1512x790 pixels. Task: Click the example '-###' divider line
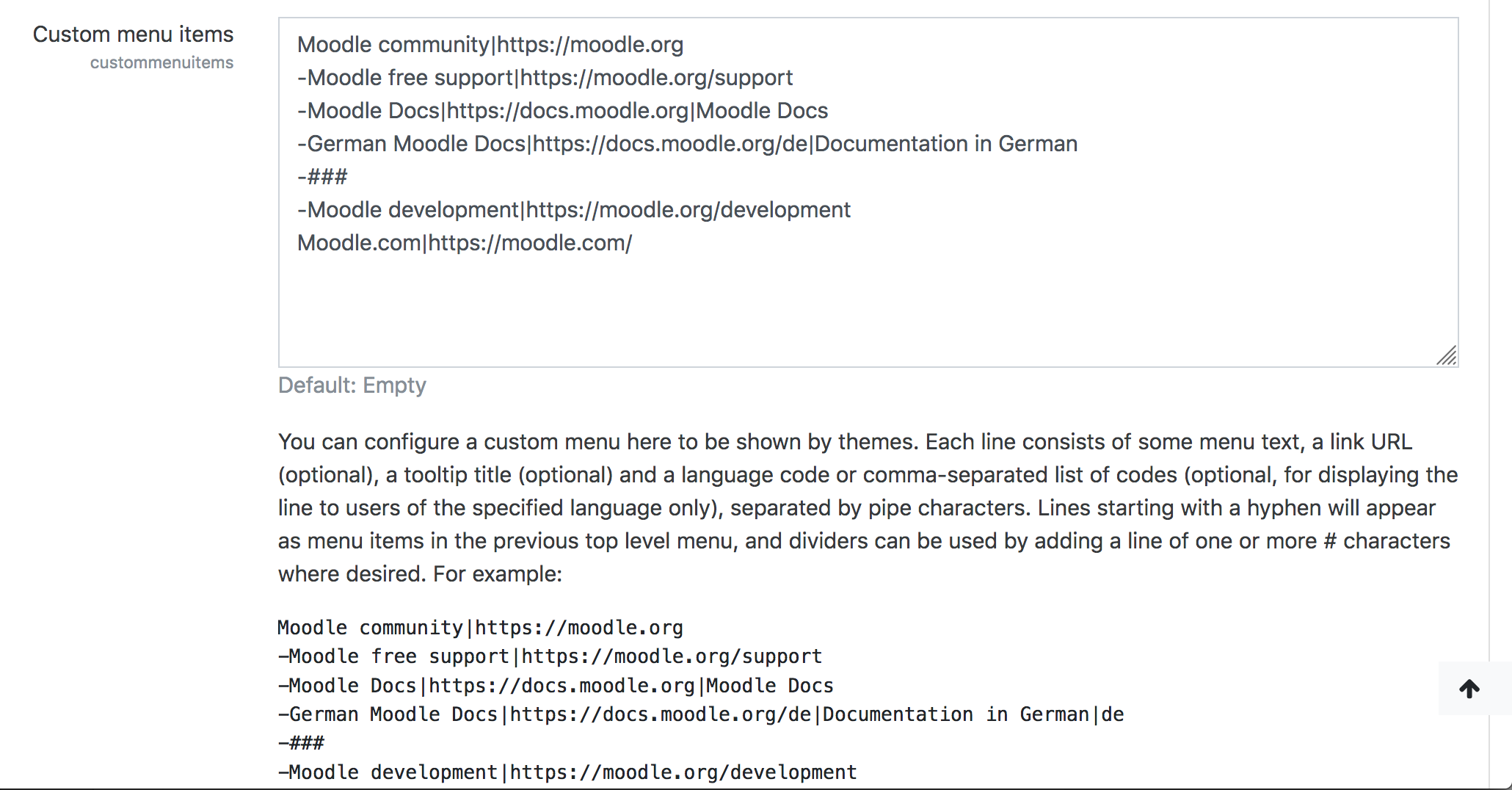click(x=301, y=743)
